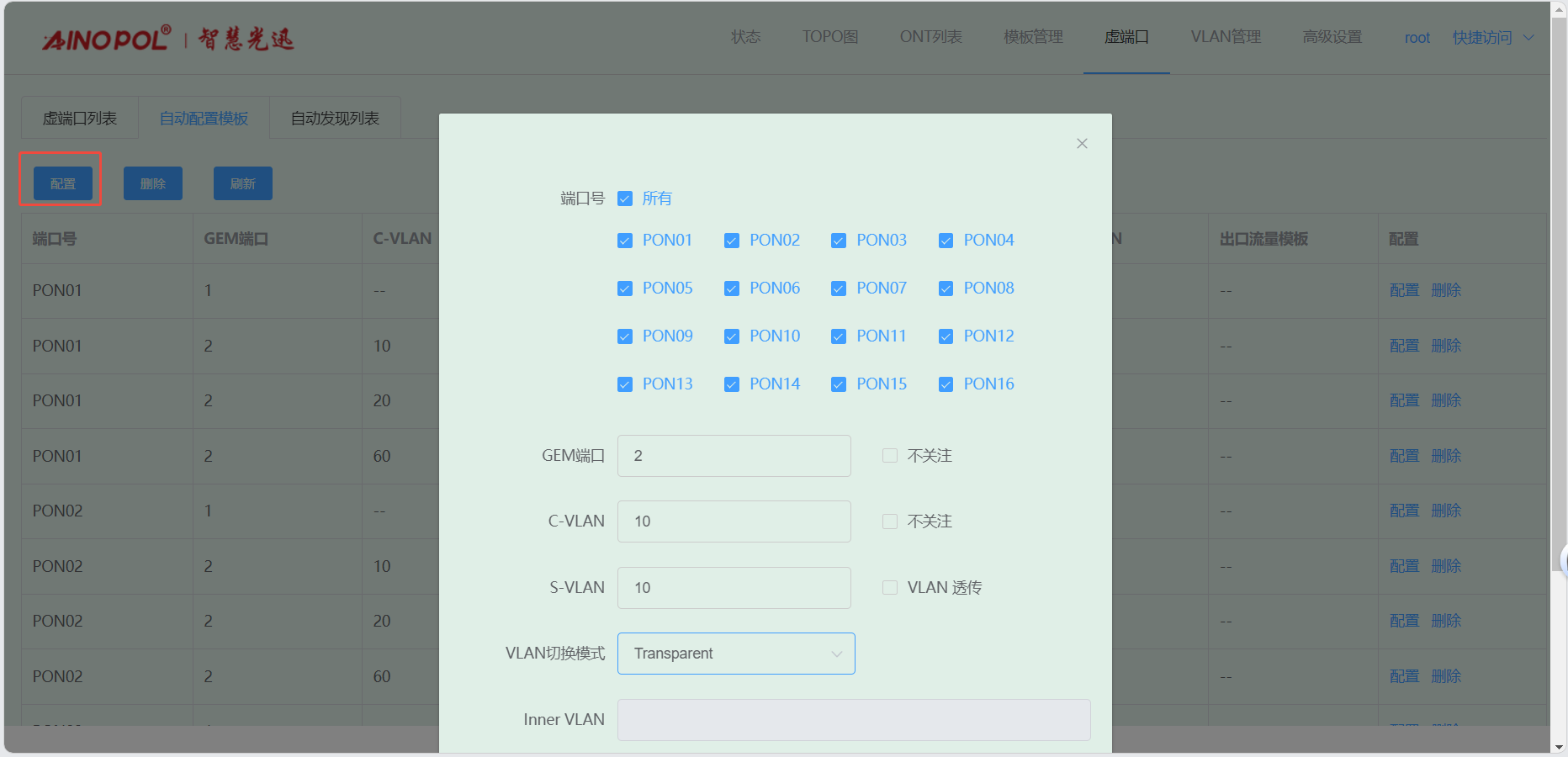Click the 刷新 refresh button

point(242,183)
